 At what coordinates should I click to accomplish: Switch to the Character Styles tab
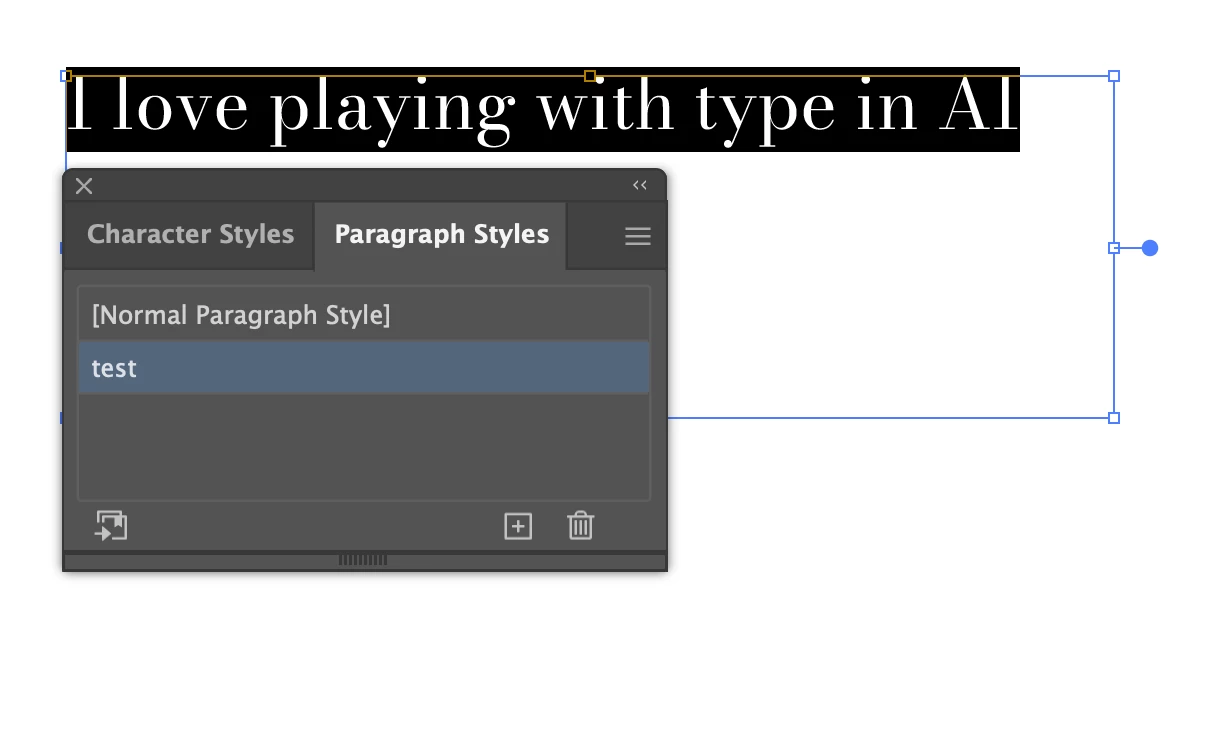tap(190, 234)
